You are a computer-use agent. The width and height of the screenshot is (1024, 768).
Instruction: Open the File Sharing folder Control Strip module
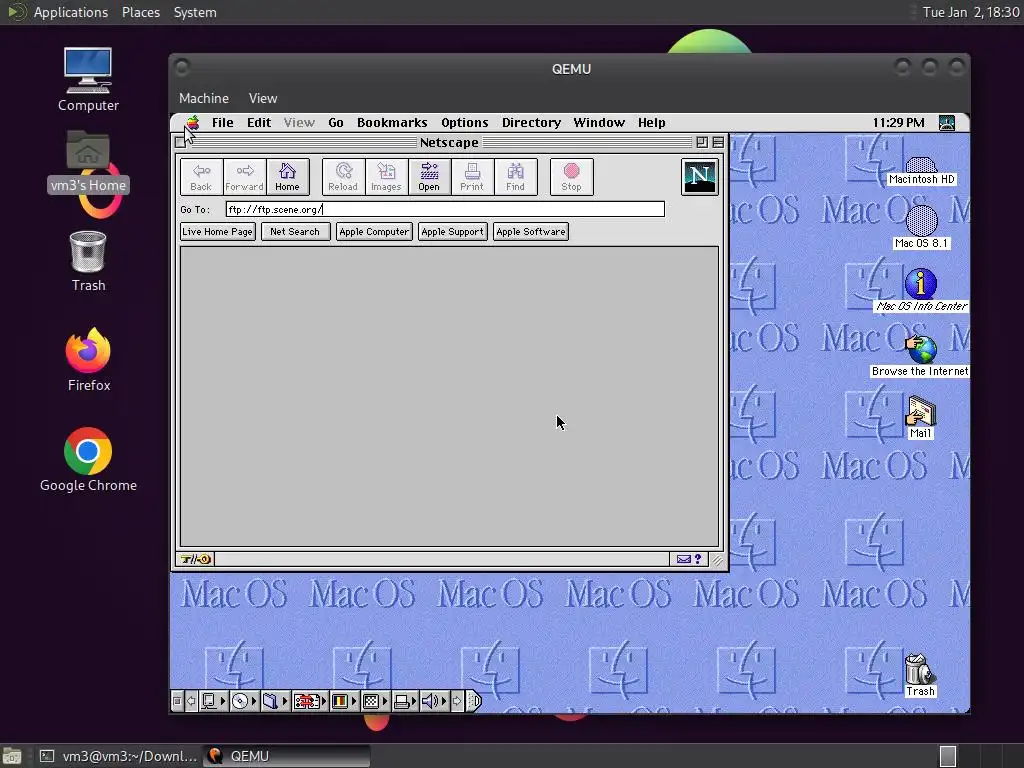275,701
